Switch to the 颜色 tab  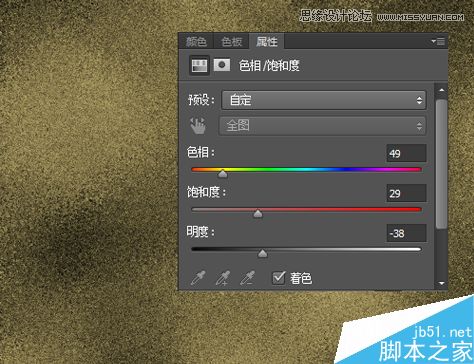pos(196,41)
